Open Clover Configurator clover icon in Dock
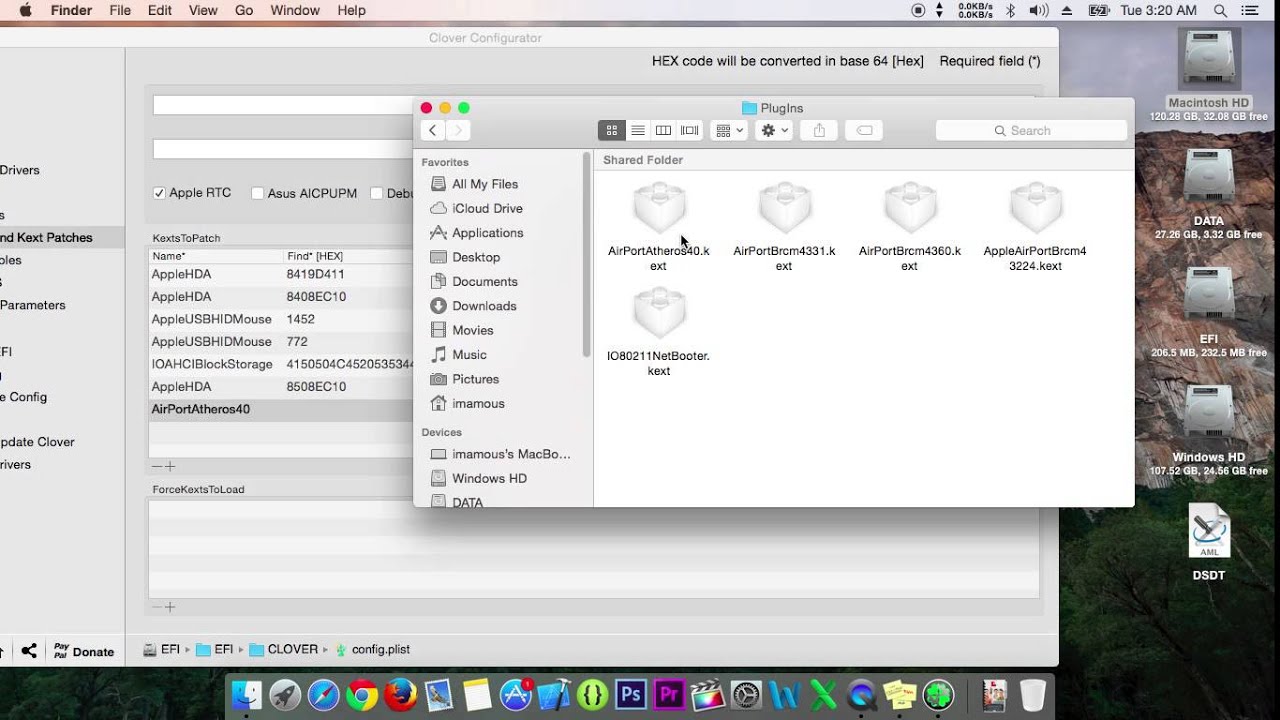This screenshot has height=720, width=1280. tap(939, 694)
